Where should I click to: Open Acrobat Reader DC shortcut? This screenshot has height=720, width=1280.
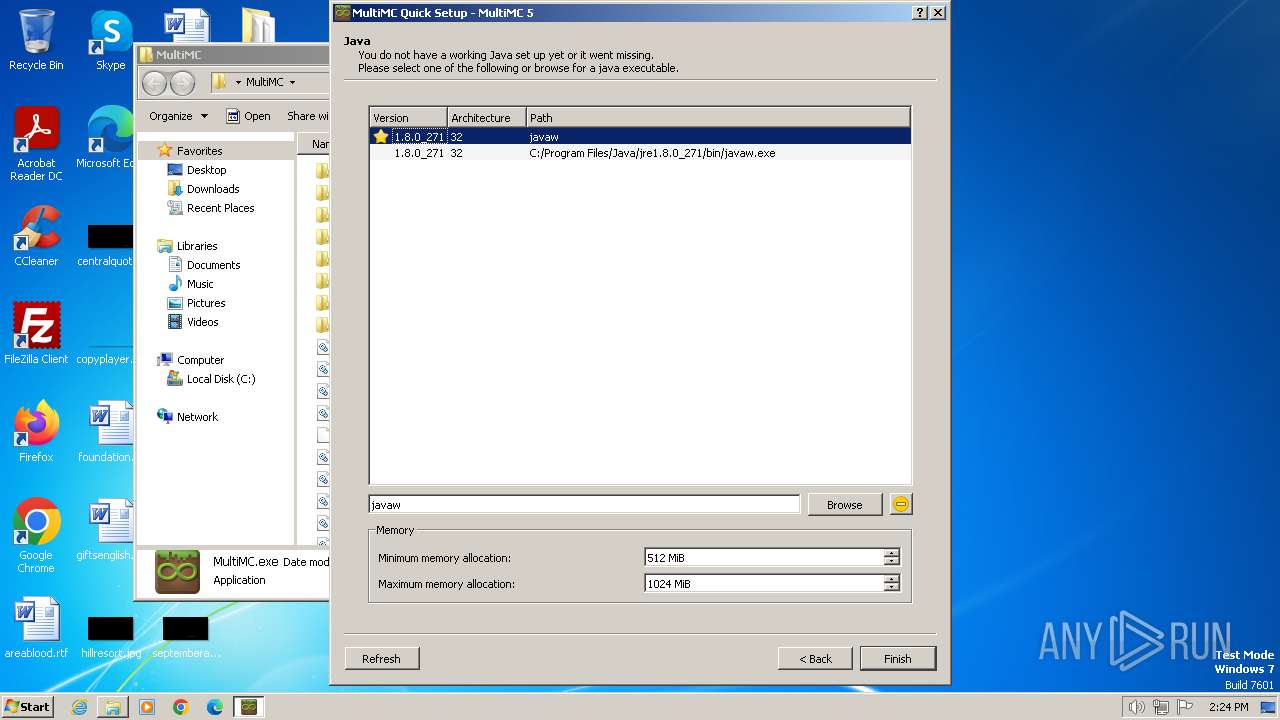tap(36, 144)
